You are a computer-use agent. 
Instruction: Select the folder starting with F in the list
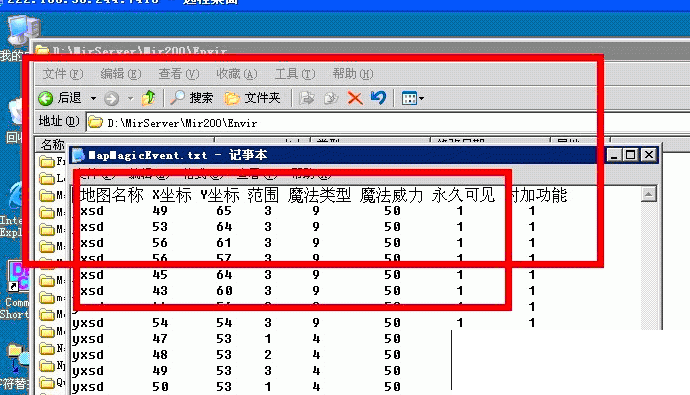52,161
